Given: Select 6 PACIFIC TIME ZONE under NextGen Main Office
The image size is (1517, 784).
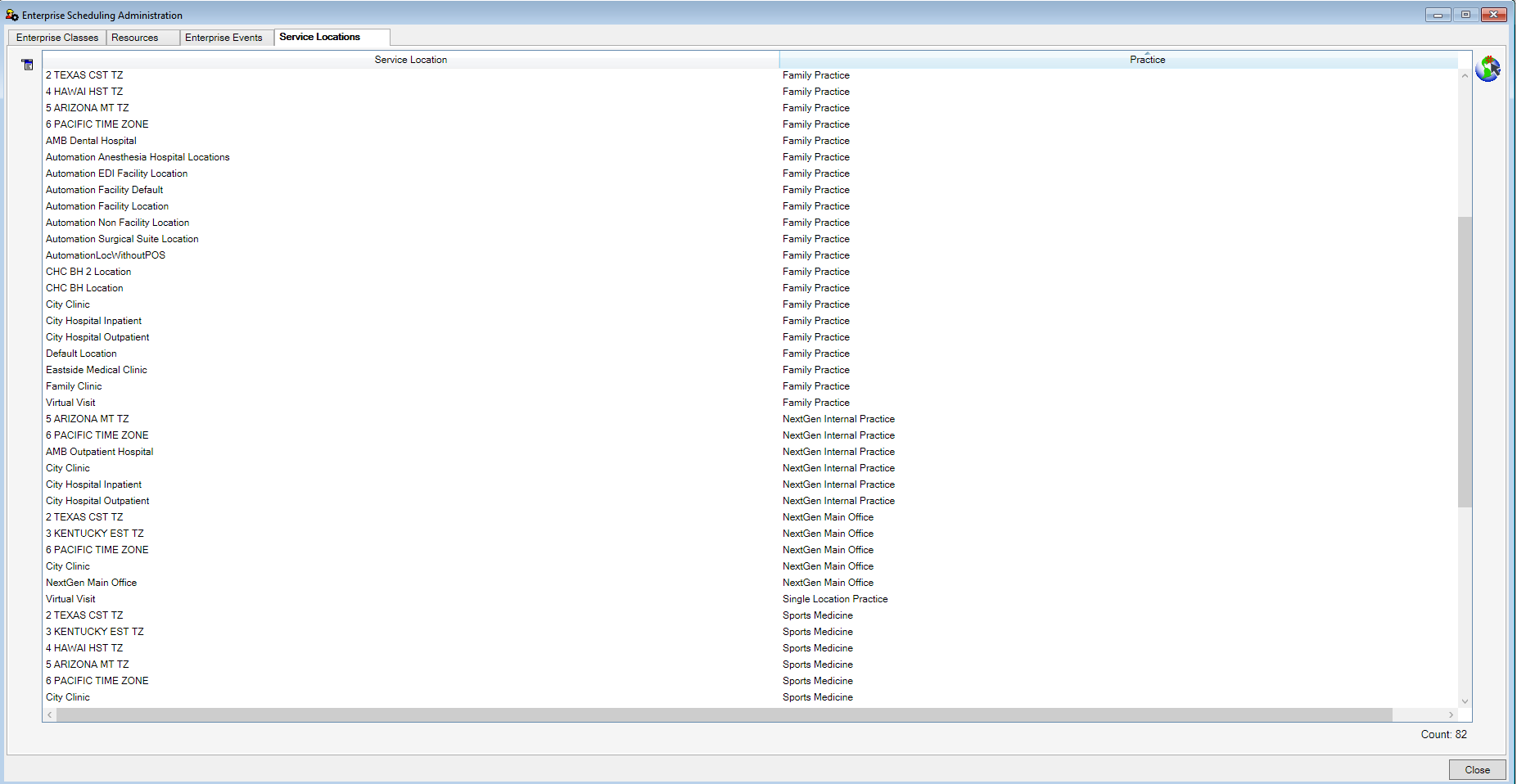Looking at the screenshot, I should [751, 550].
